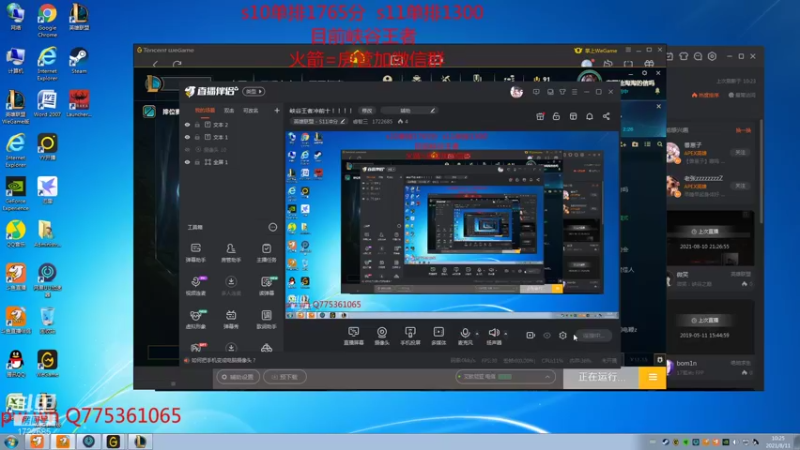Open notifications bell in companion window

click(x=589, y=116)
